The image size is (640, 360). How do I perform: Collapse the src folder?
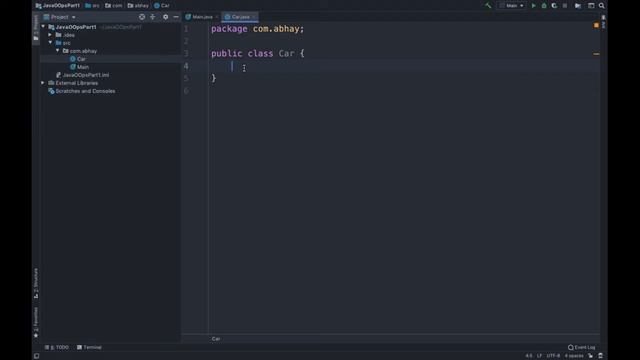tap(50, 43)
